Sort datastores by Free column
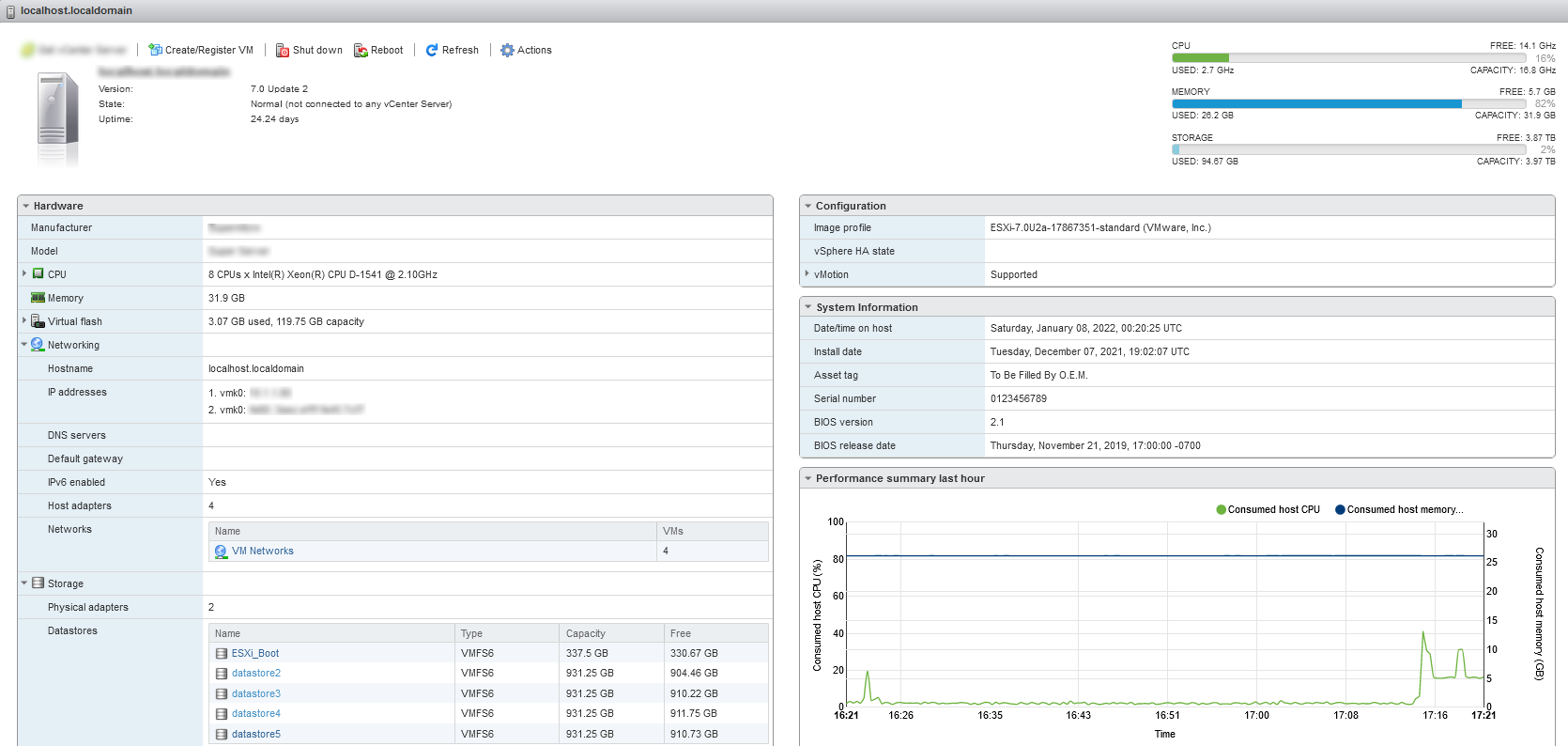This screenshot has height=746, width=1568. click(716, 633)
